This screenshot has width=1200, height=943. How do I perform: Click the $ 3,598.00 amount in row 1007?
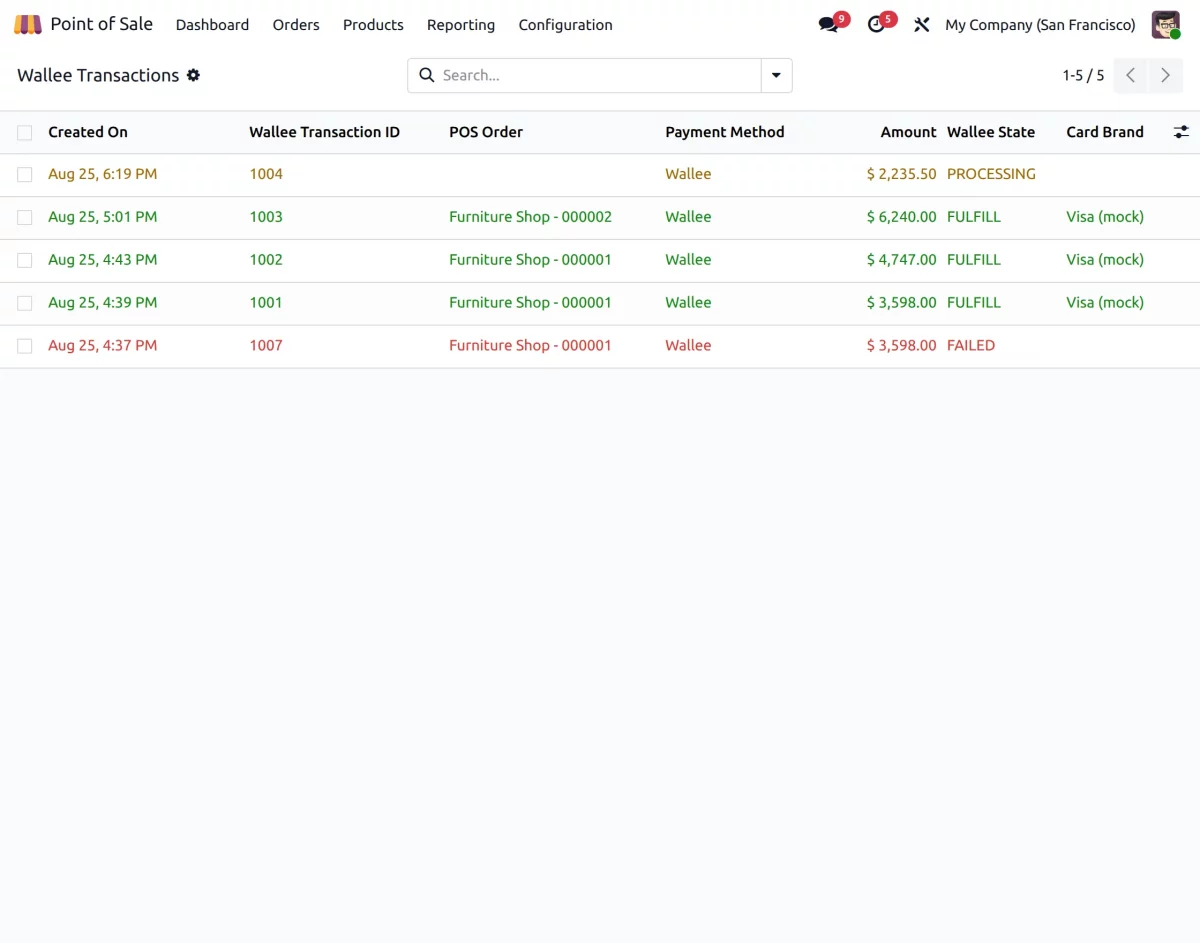902,346
